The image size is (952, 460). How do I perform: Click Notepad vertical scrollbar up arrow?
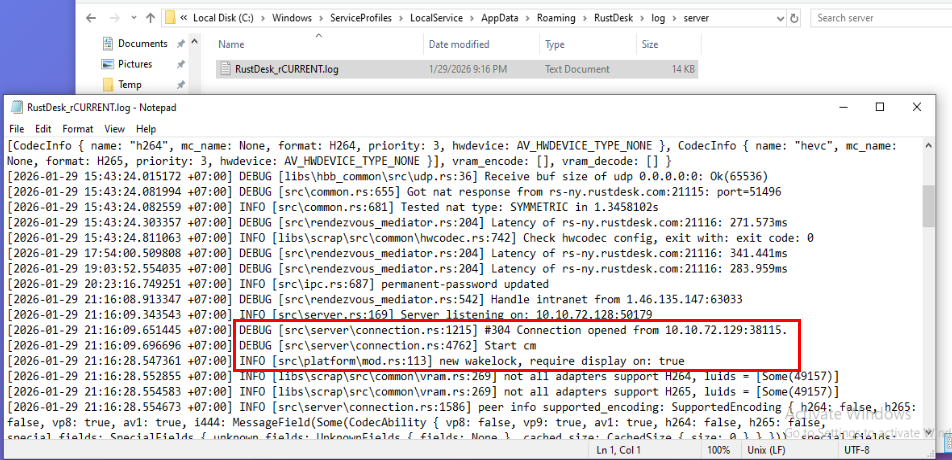pos(928,146)
